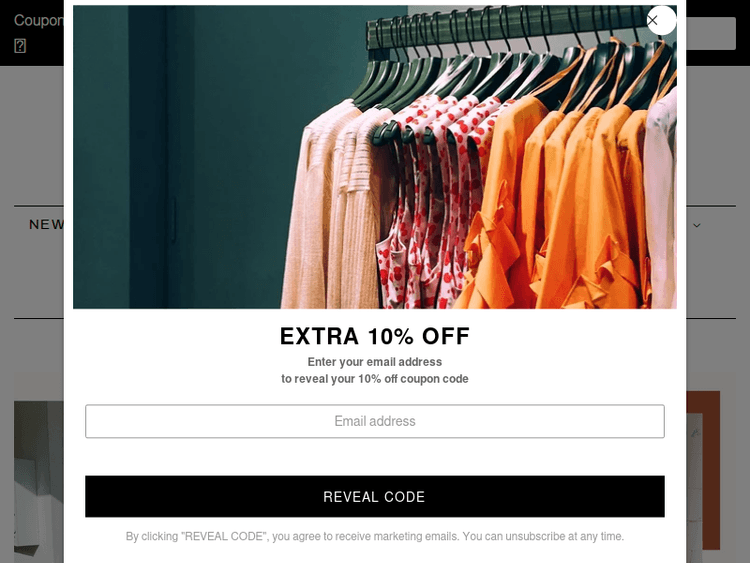The width and height of the screenshot is (750, 563).
Task: Open the NEW navigation menu item
Action: (46, 224)
